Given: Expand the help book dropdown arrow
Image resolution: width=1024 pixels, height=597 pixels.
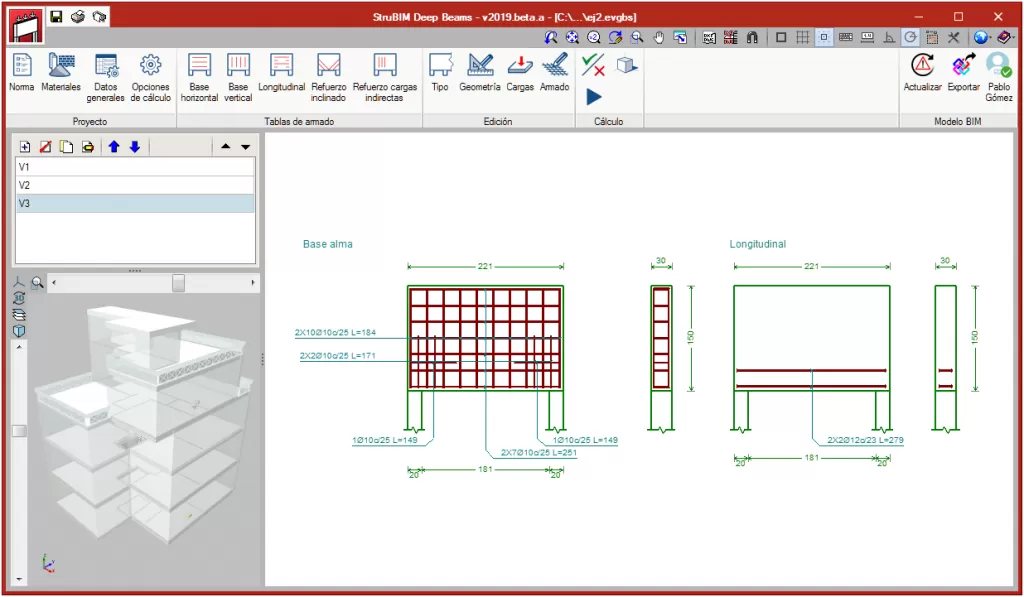Looking at the screenshot, I should coord(1015,37).
